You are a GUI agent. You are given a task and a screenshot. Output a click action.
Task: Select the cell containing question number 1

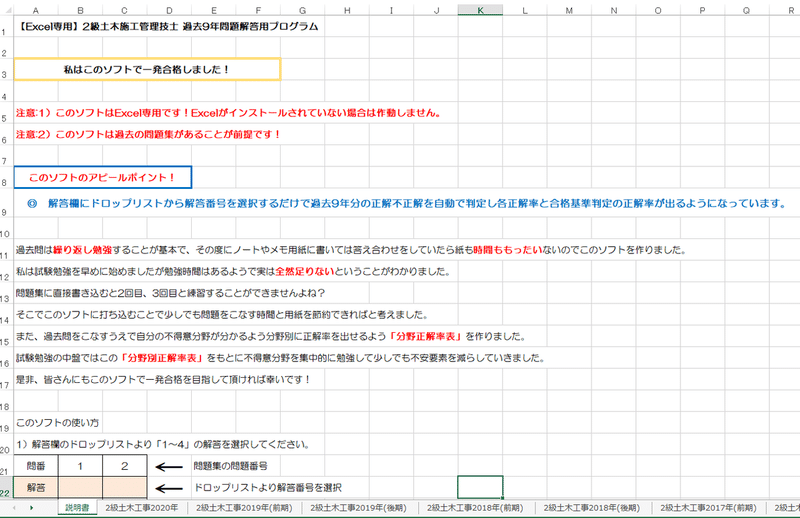pyautogui.click(x=80, y=466)
